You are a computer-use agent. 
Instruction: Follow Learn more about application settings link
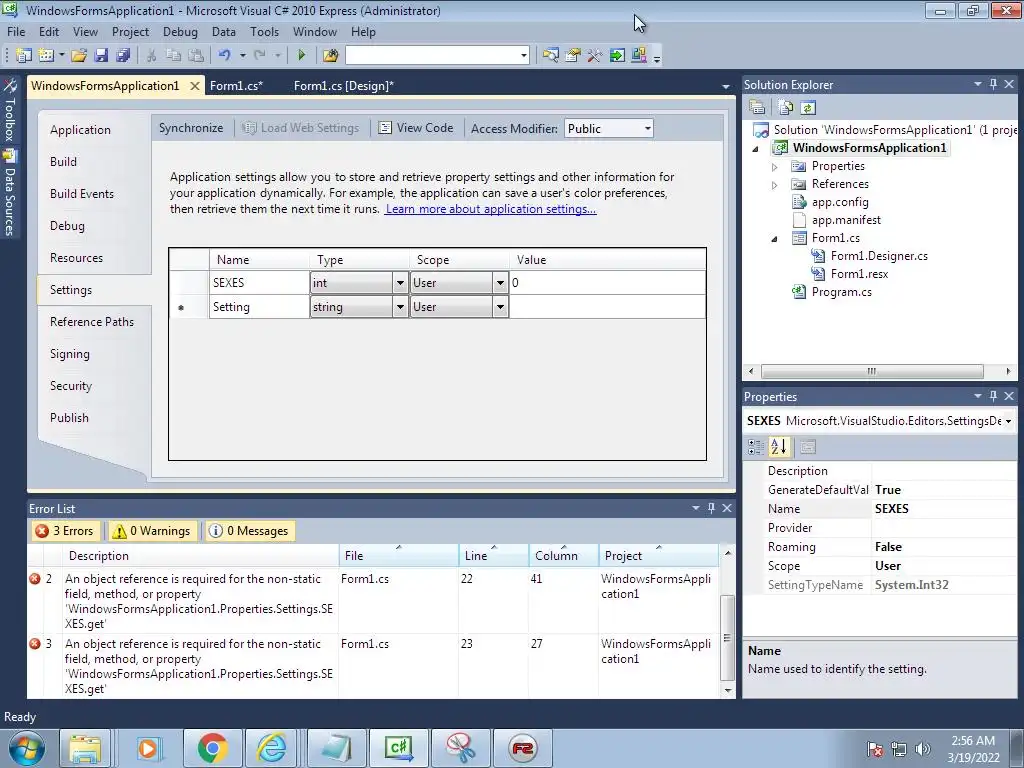(x=490, y=209)
